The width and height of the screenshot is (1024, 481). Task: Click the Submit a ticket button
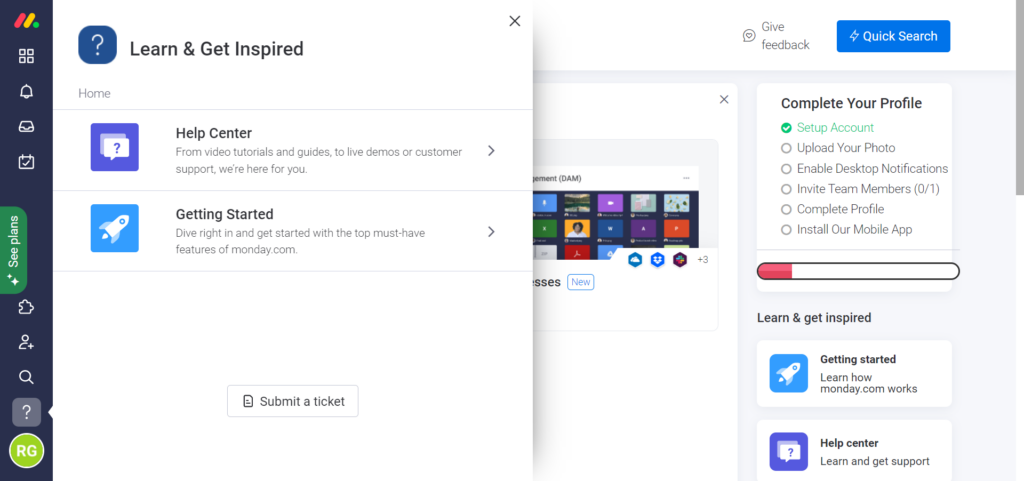[293, 401]
